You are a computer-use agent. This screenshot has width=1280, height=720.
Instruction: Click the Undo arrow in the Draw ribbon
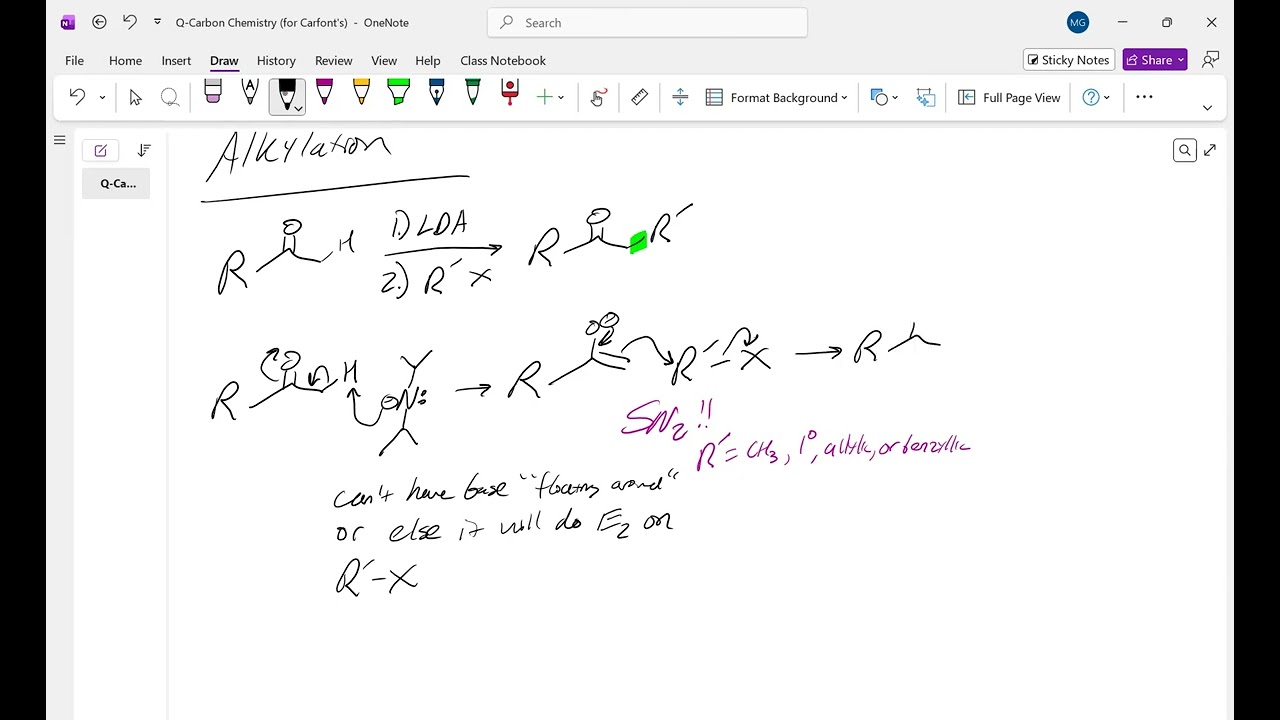[x=77, y=97]
